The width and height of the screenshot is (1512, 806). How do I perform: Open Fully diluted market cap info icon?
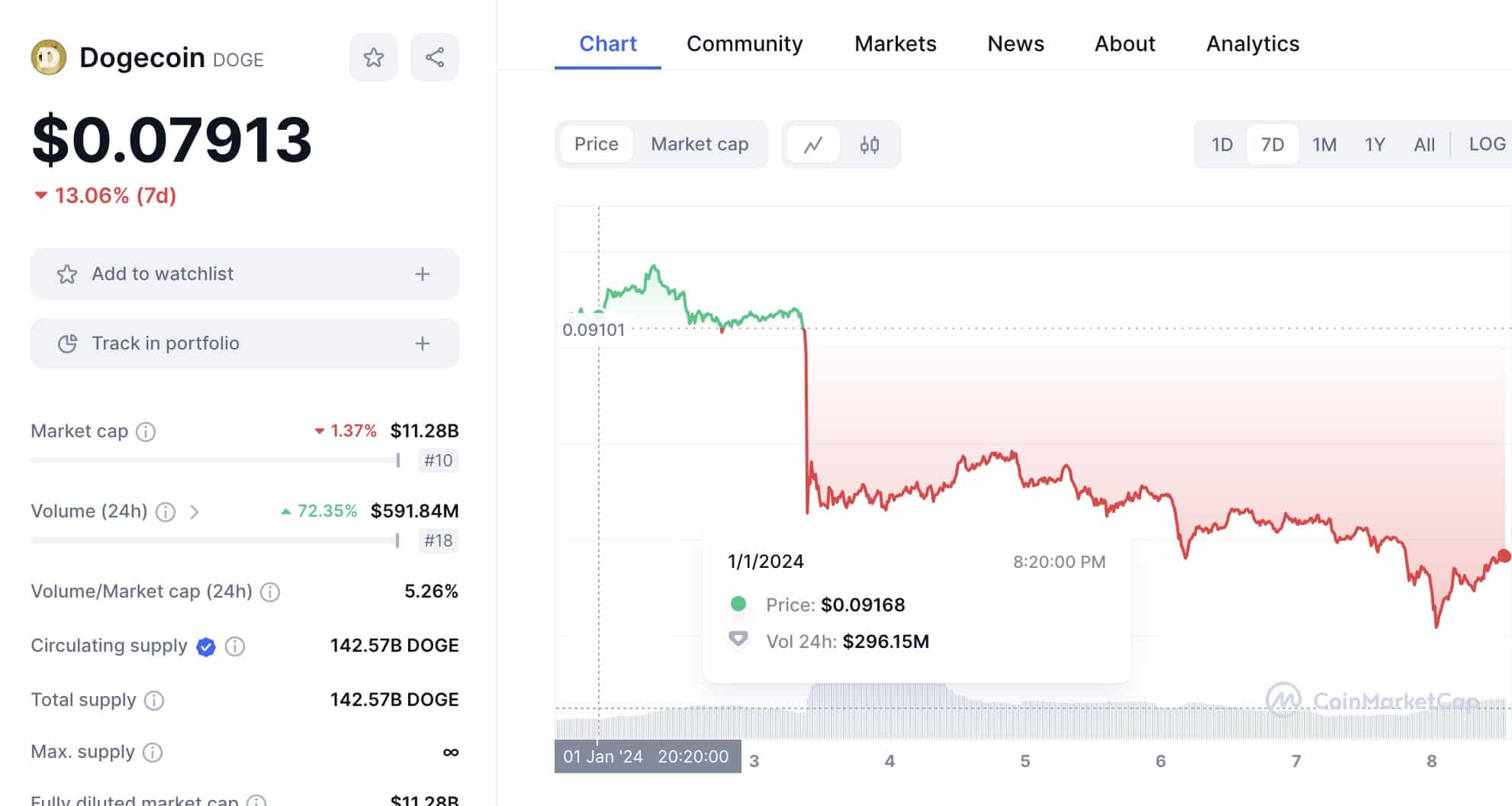point(257,801)
